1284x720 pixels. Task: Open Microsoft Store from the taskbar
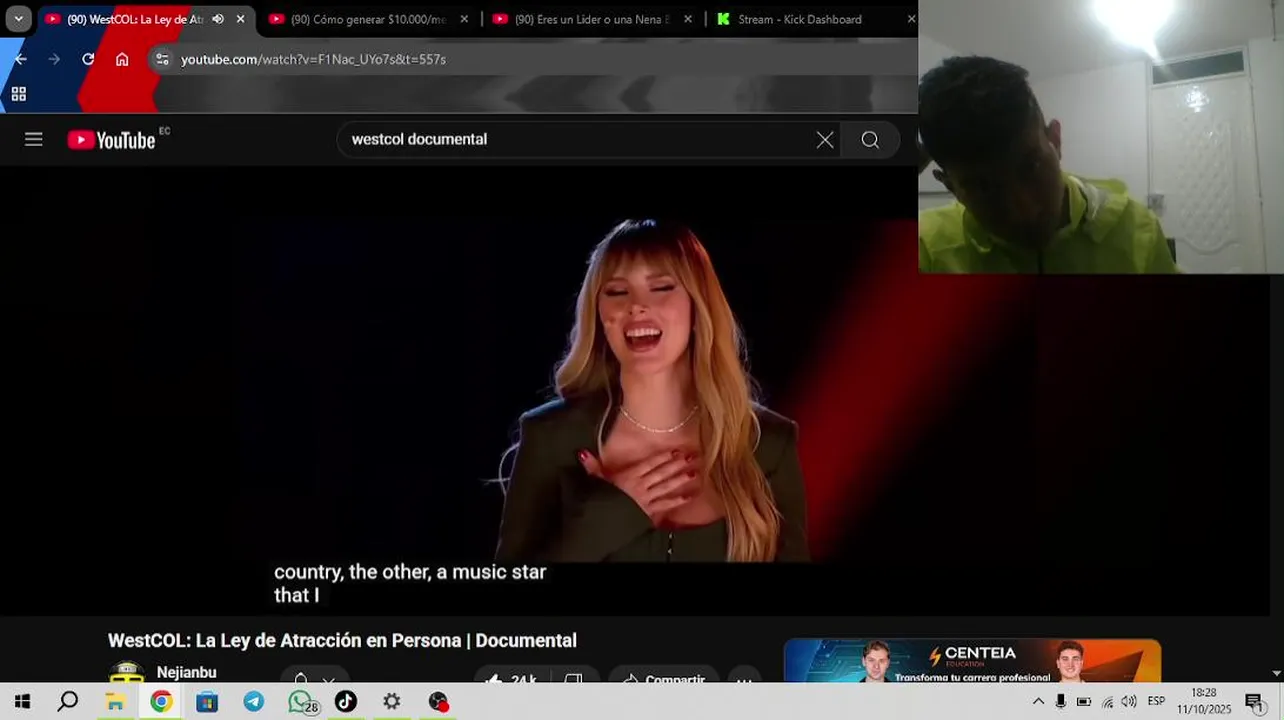[207, 702]
